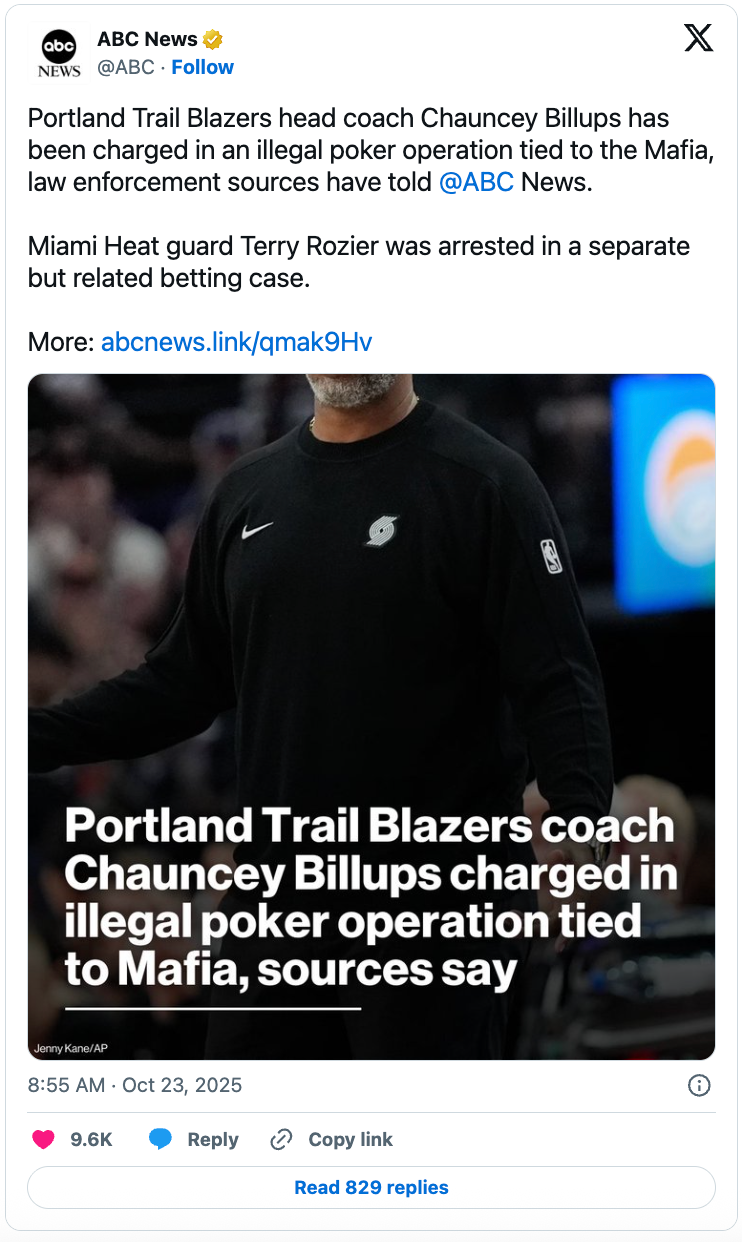Click the ABC News profile avatar
This screenshot has height=1242, width=742.
[59, 54]
